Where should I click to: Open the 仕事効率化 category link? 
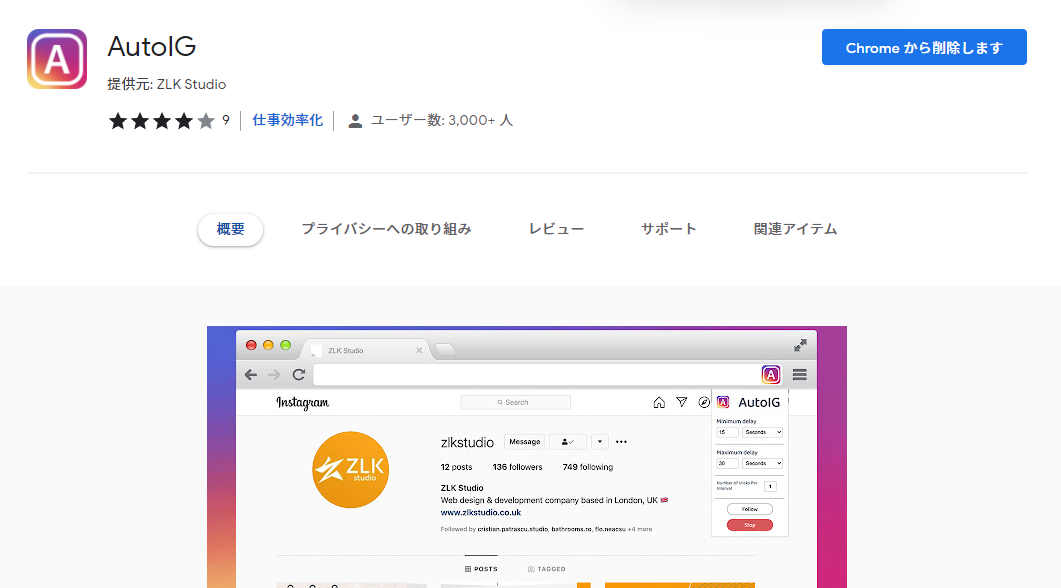click(288, 120)
